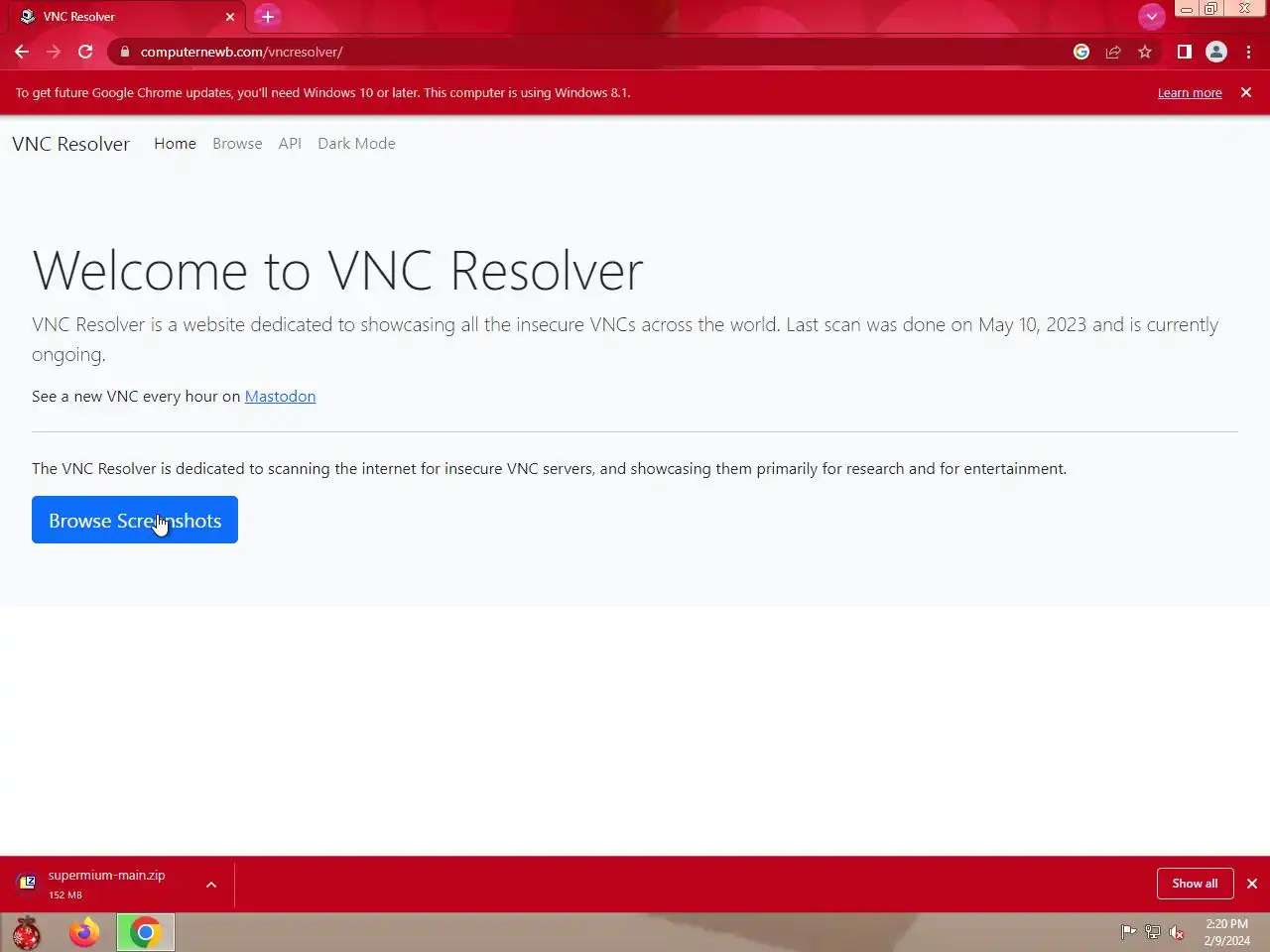
Task: Open the Mastodon link
Action: (x=280, y=396)
